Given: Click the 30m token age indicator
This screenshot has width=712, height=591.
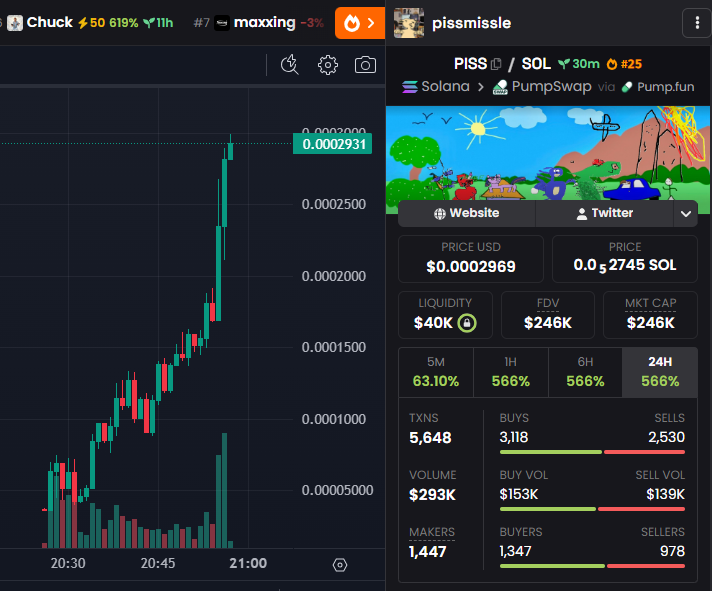Looking at the screenshot, I should 579,64.
